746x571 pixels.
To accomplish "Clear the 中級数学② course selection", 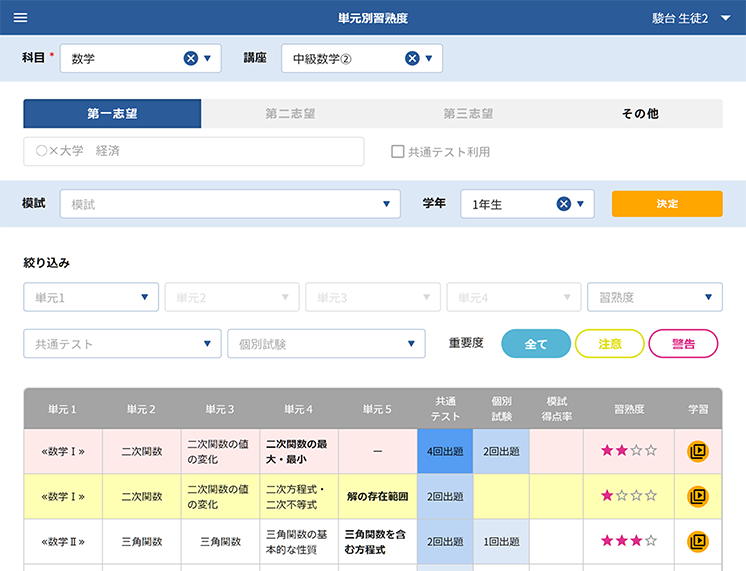I will [412, 59].
